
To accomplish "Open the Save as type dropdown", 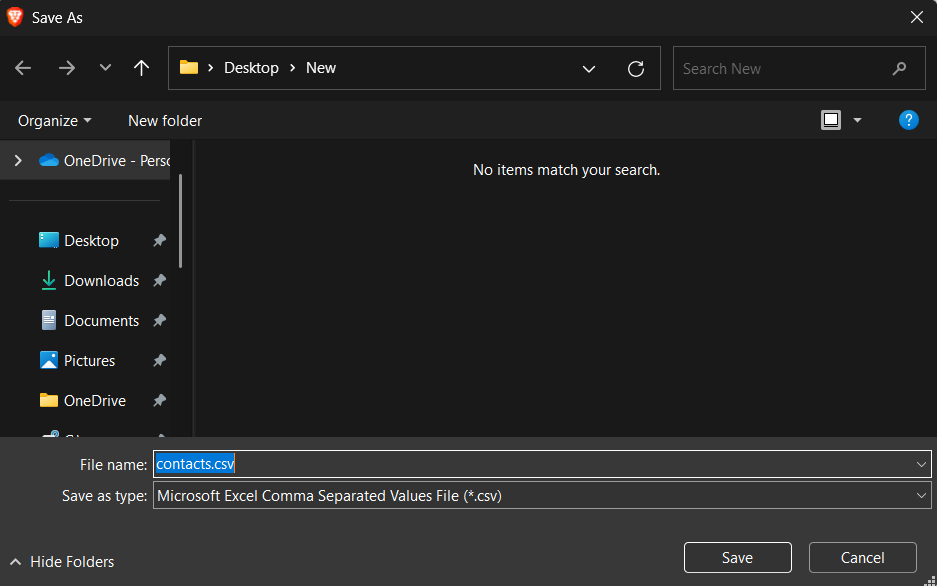I will tap(921, 495).
